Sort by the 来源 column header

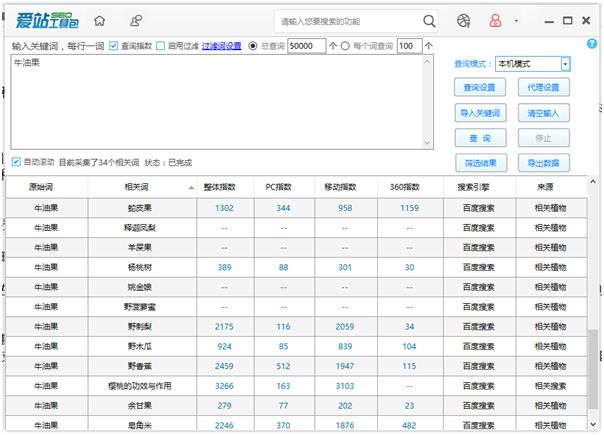point(551,187)
